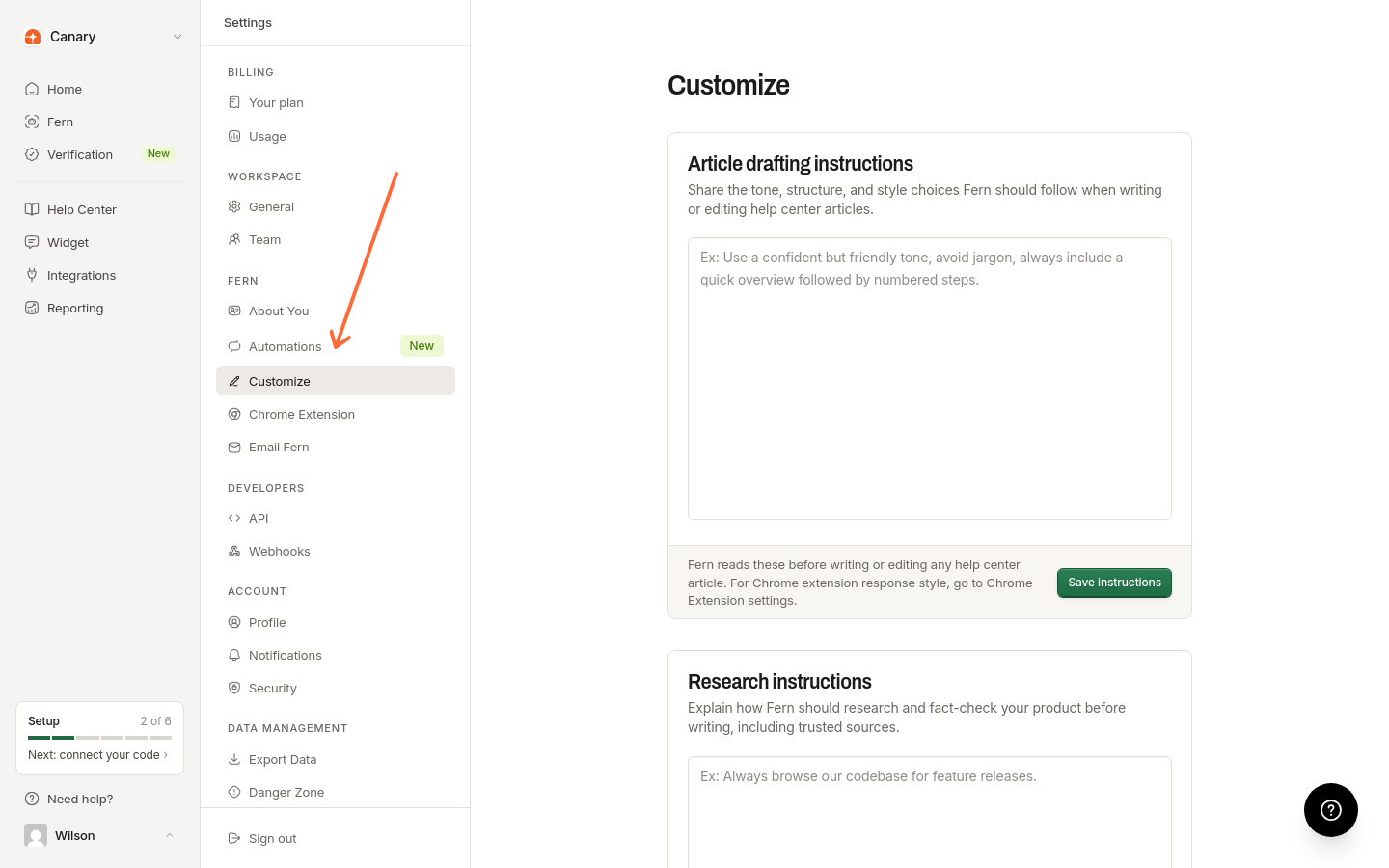Click the Canary logo icon
1389x868 pixels.
point(33,37)
